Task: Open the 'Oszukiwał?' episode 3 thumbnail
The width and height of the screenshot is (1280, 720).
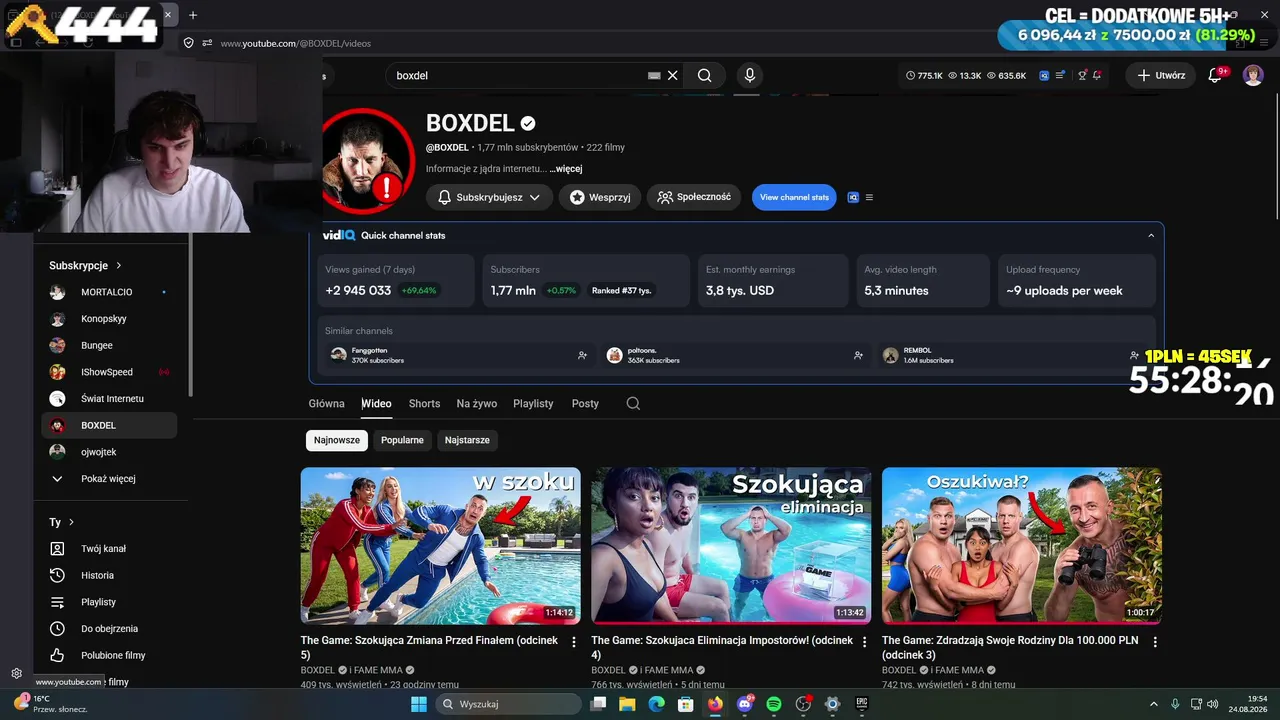Action: tap(1022, 546)
